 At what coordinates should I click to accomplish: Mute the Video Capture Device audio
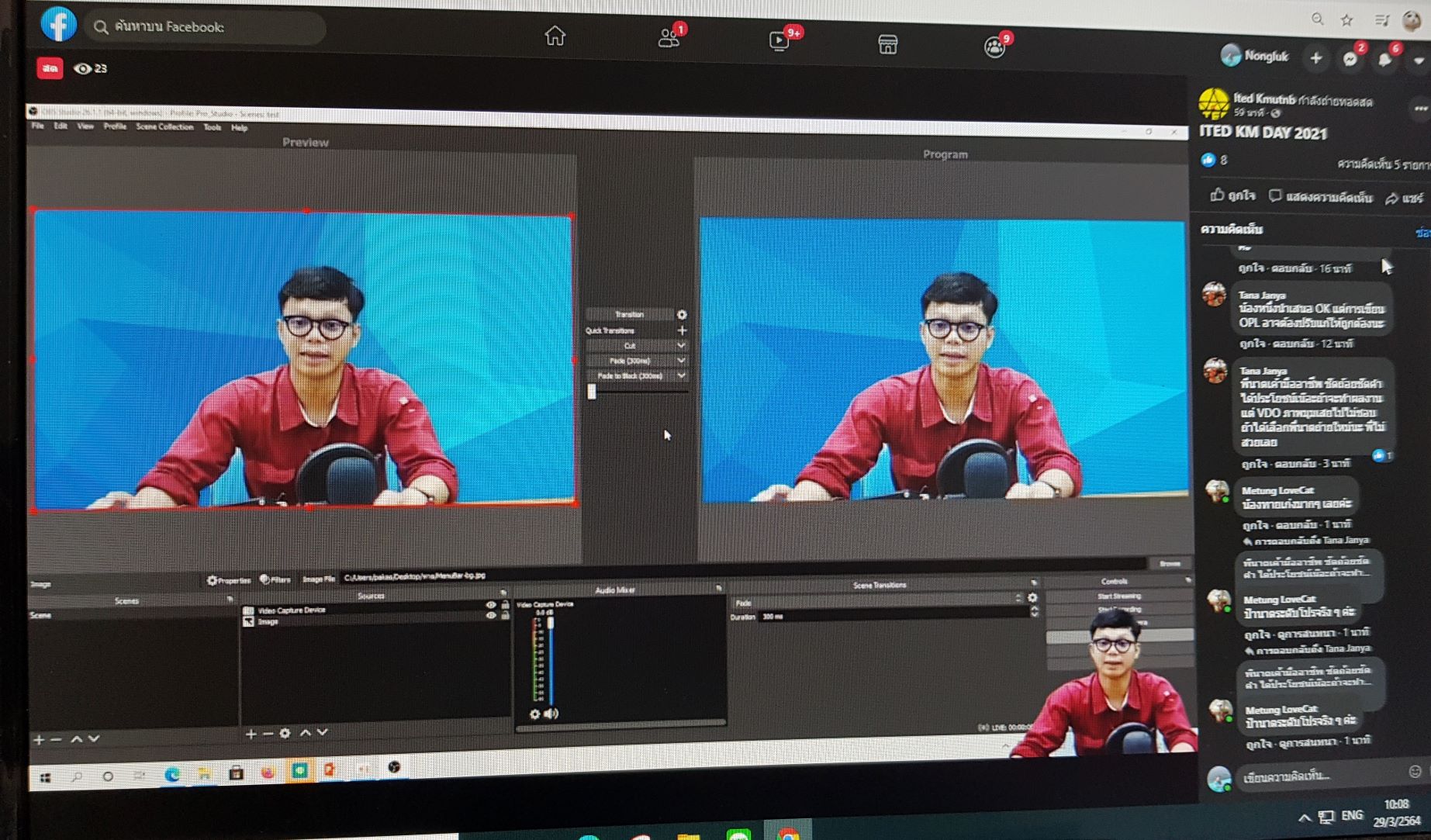pyautogui.click(x=551, y=714)
